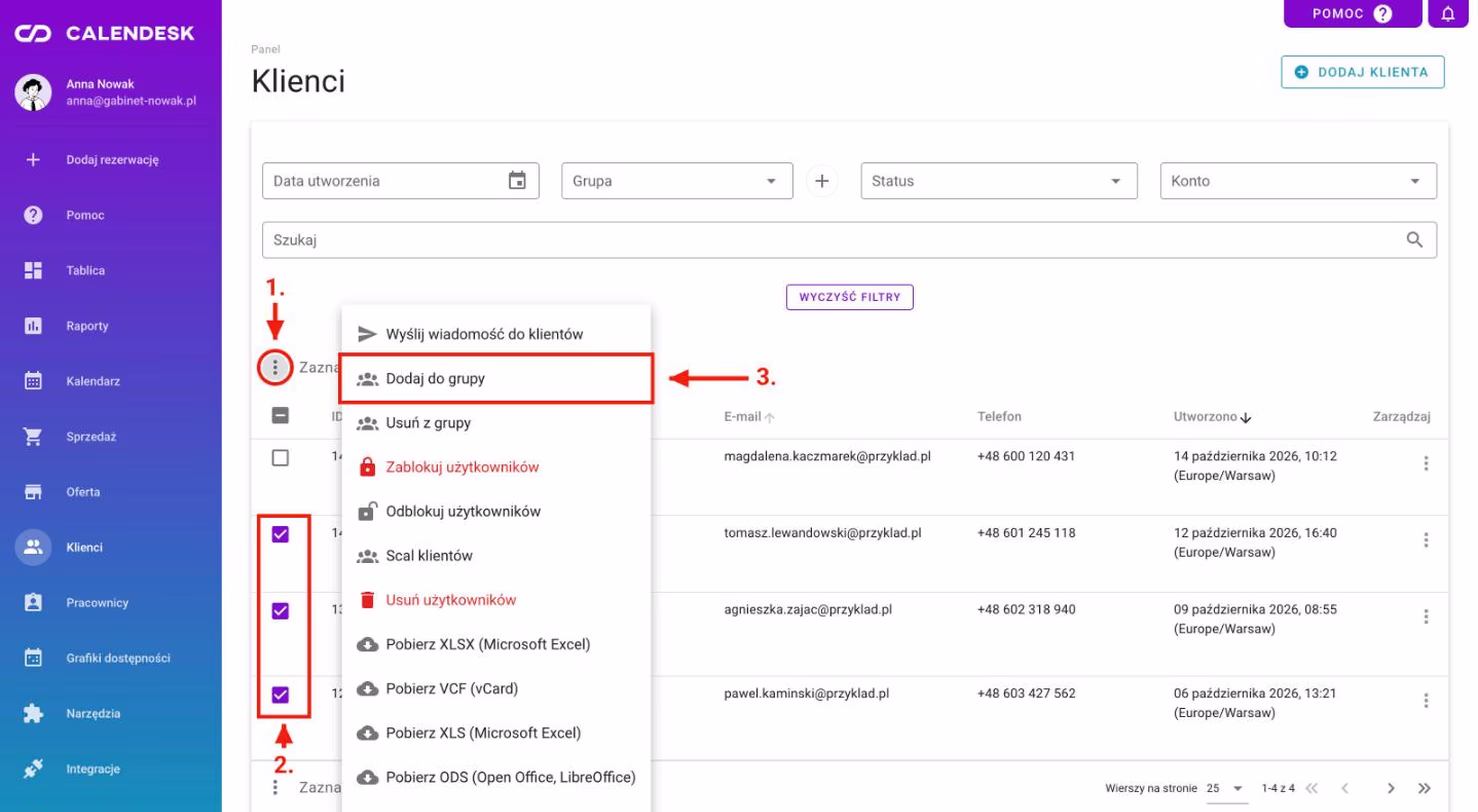This screenshot has height=812, width=1478.
Task: Click the calendar icon in Data utworzenia
Action: pos(517,181)
